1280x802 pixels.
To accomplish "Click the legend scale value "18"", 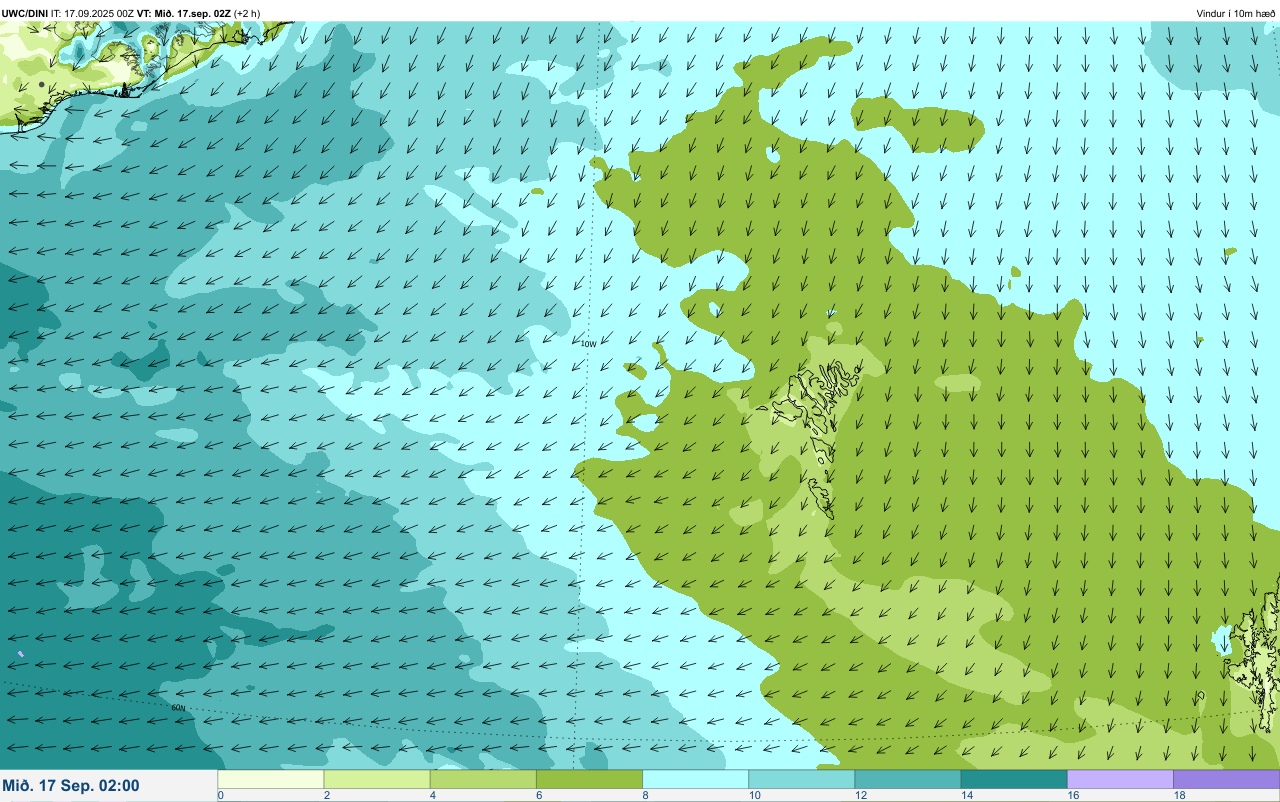I will [x=1179, y=795].
